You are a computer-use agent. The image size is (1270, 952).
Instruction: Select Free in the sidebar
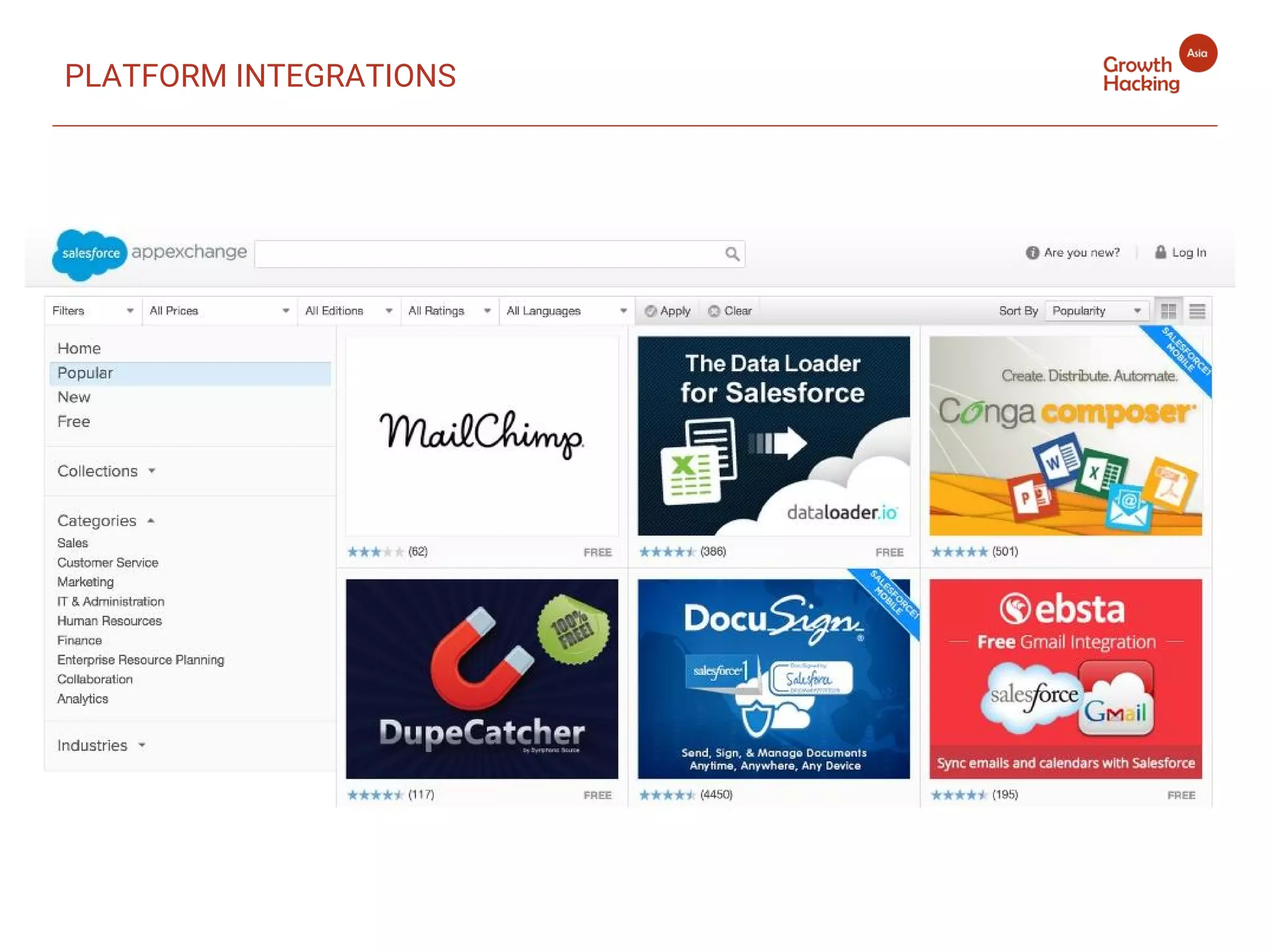pos(74,421)
